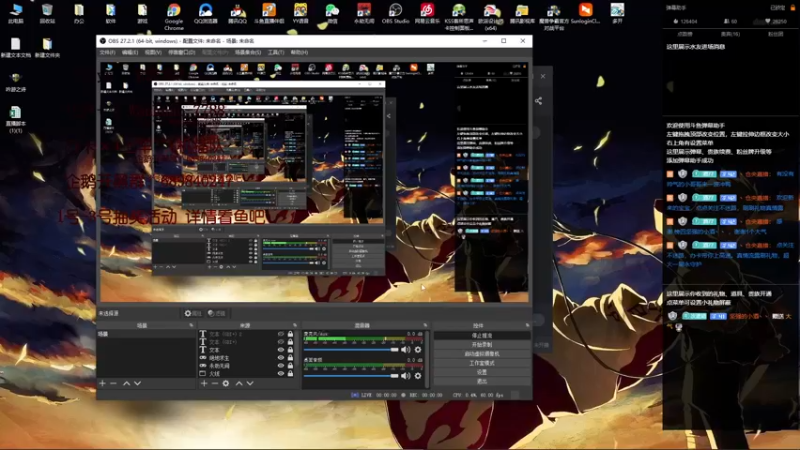This screenshot has height=450, width=800.
Task: Open 微信 desktop icon
Action: point(332,14)
